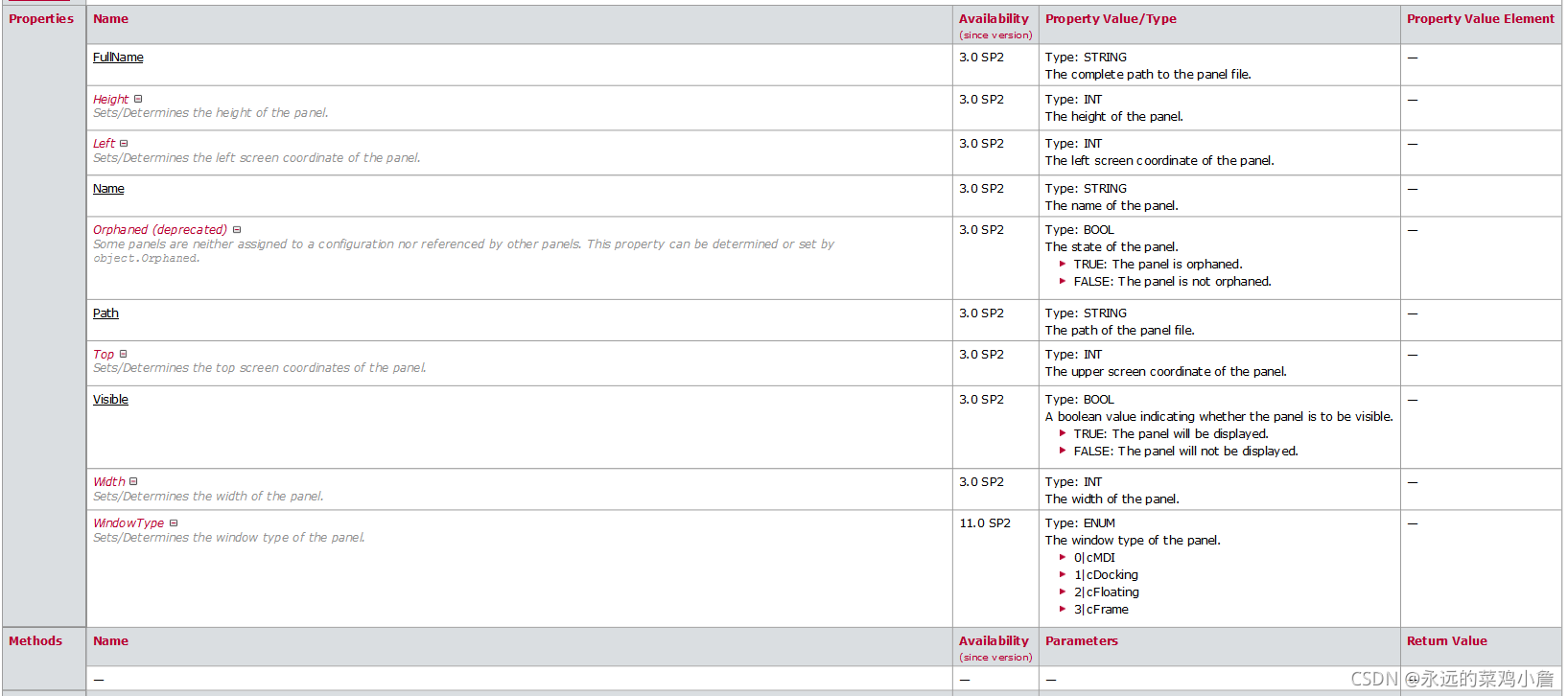Click 'The left screen coordinate of the panel.'
Image resolution: width=1568 pixels, height=696 pixels.
coord(1159,161)
